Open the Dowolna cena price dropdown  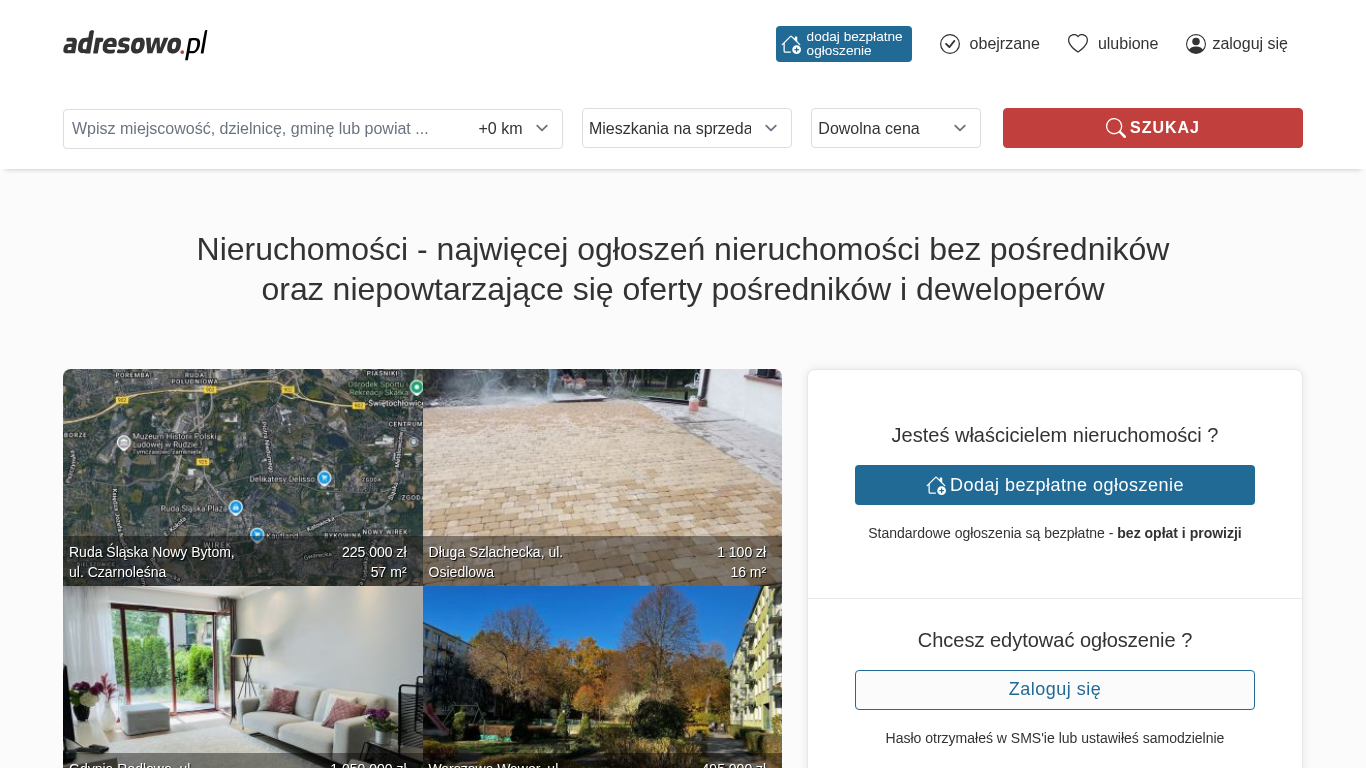(x=895, y=128)
